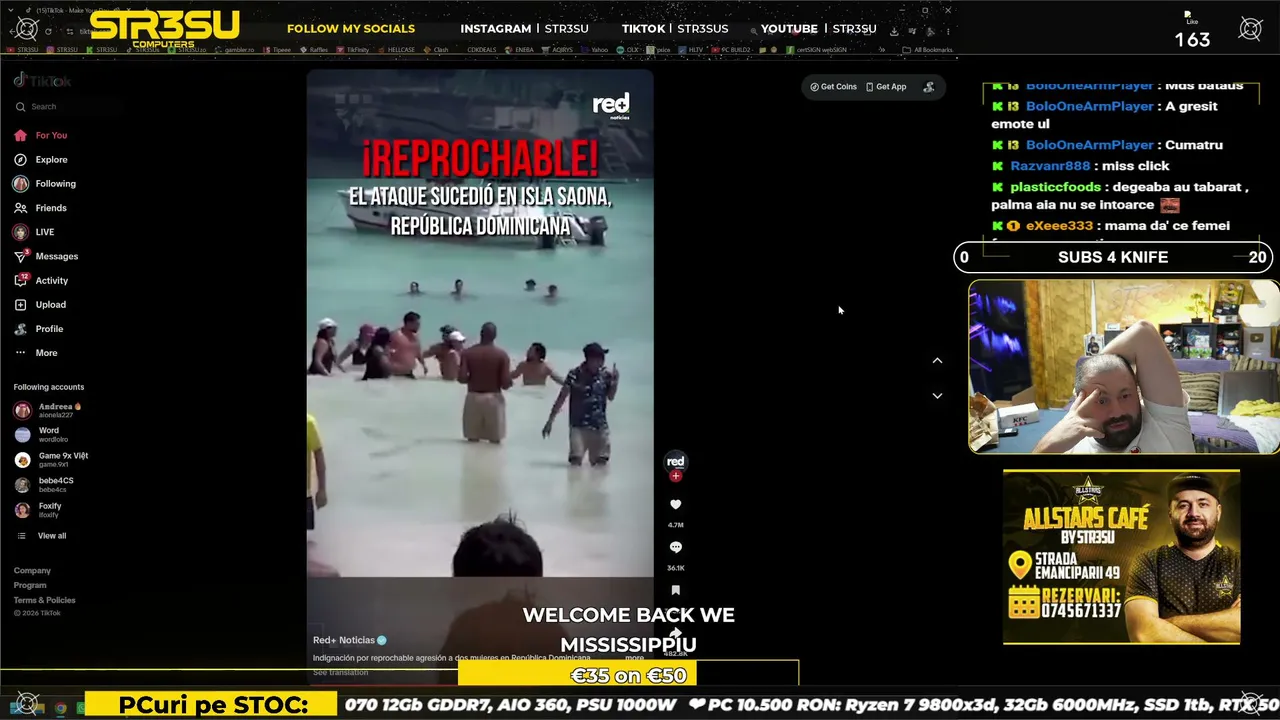The width and height of the screenshot is (1280, 720).
Task: Go to your Profile
Action: (38, 329)
